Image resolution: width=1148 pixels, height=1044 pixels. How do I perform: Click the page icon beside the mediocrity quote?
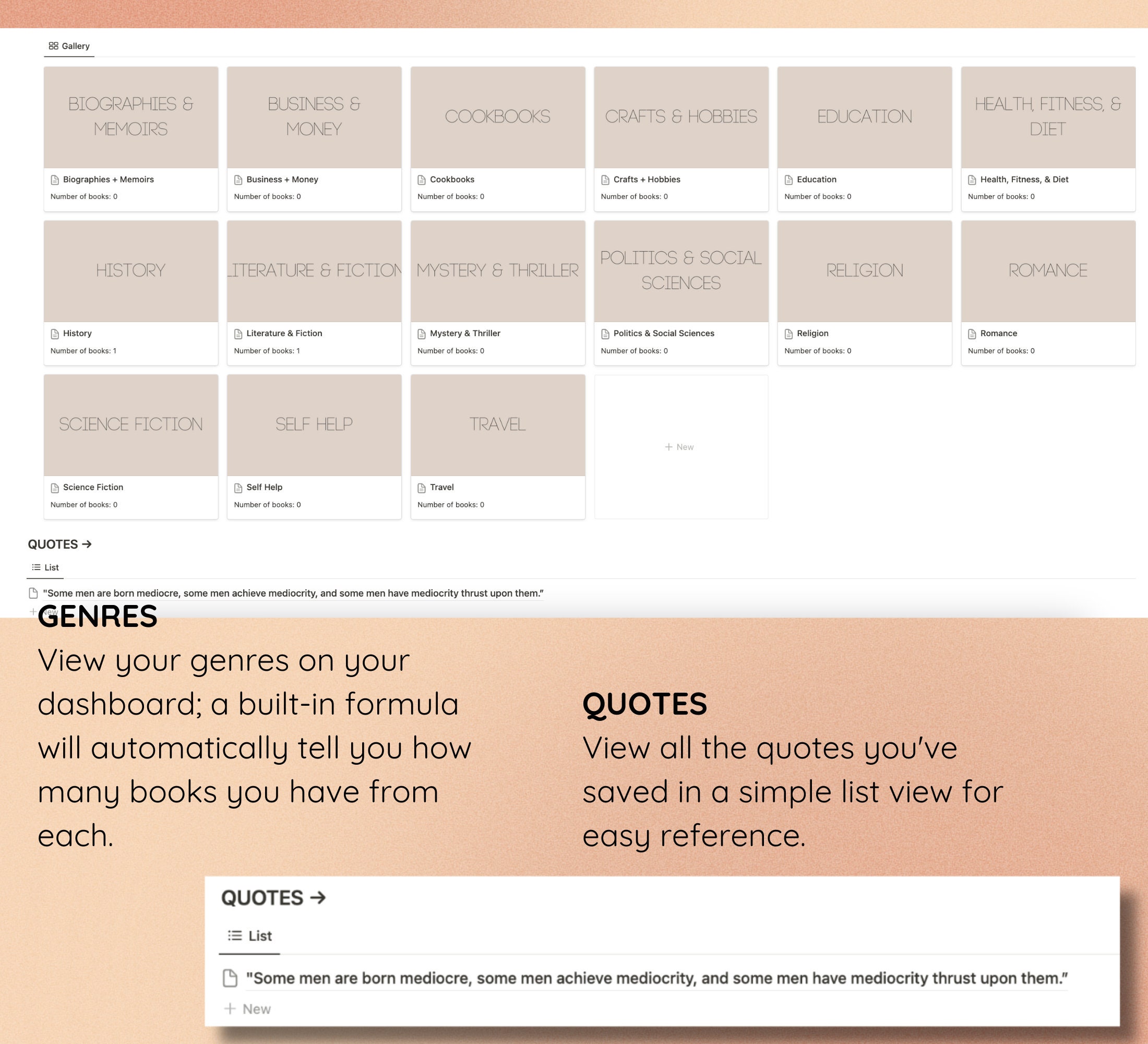pyautogui.click(x=33, y=593)
